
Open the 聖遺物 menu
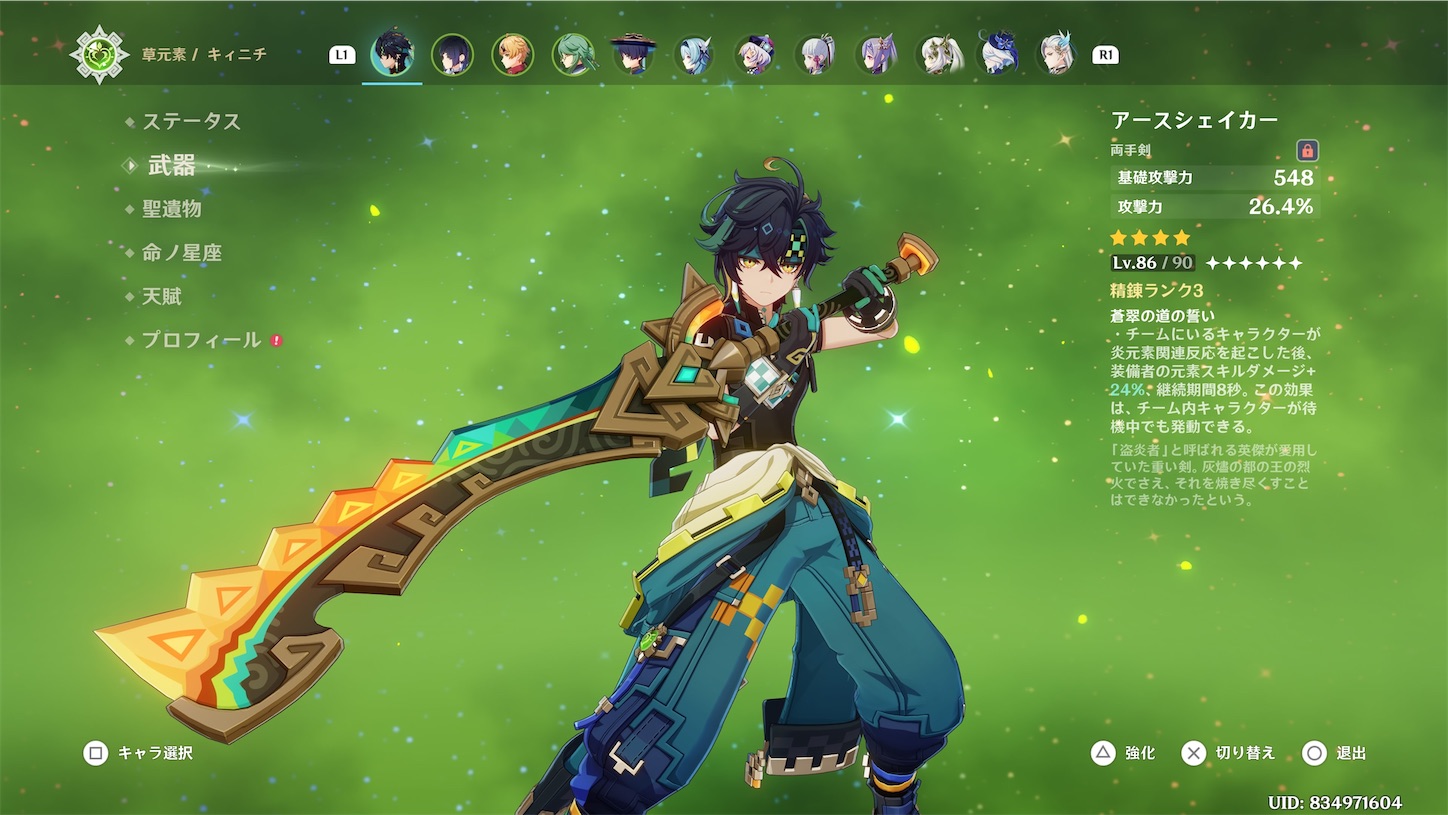coord(171,208)
